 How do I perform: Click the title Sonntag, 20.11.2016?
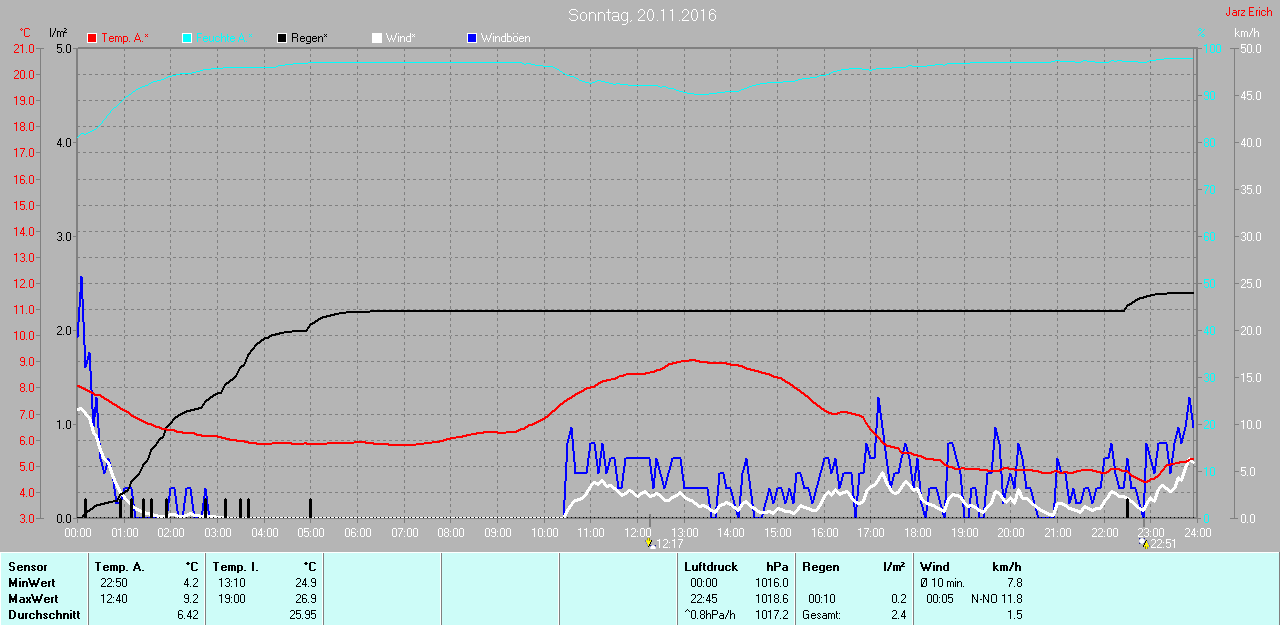[x=642, y=15]
